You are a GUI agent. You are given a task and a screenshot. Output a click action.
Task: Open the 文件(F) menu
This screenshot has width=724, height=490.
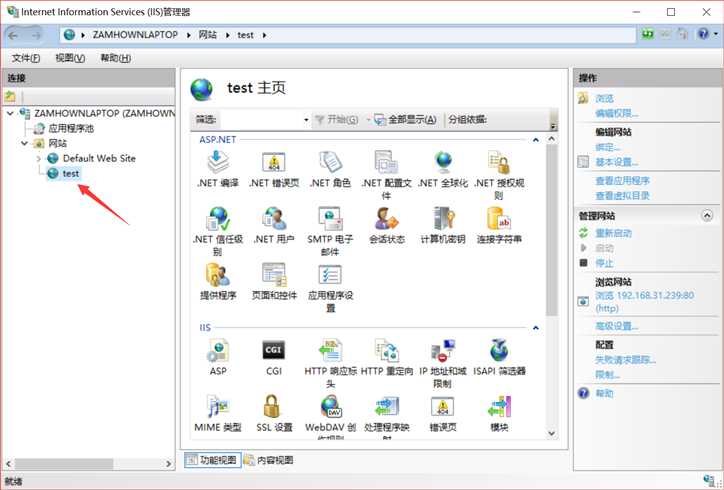(x=26, y=58)
